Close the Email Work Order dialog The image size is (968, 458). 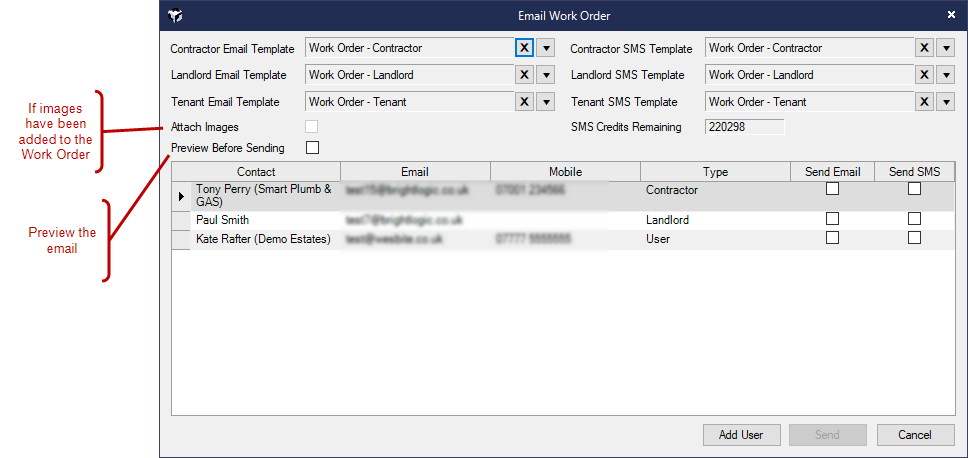(951, 15)
